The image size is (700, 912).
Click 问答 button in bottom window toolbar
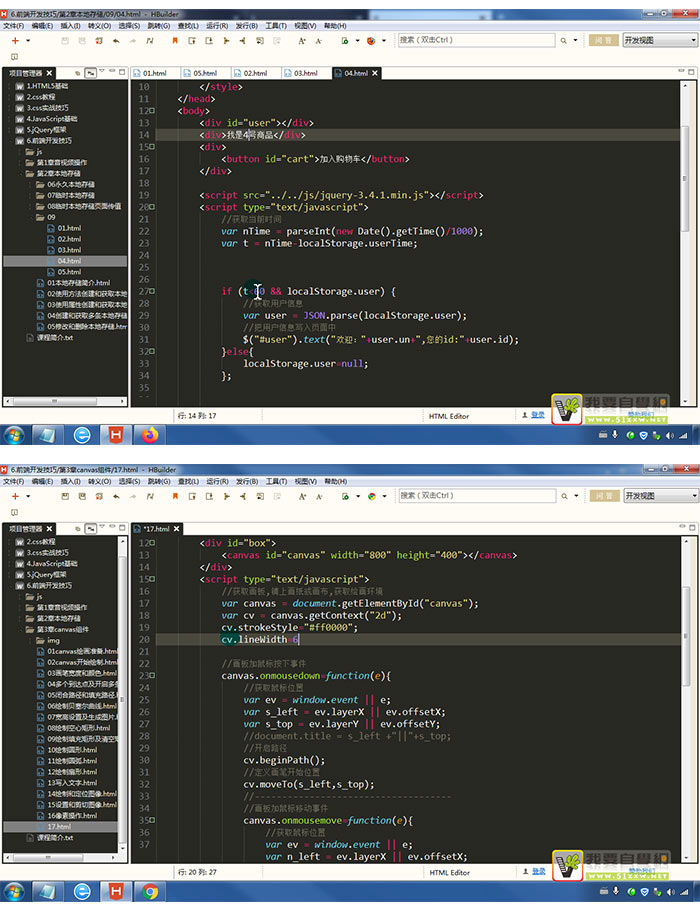[x=603, y=496]
